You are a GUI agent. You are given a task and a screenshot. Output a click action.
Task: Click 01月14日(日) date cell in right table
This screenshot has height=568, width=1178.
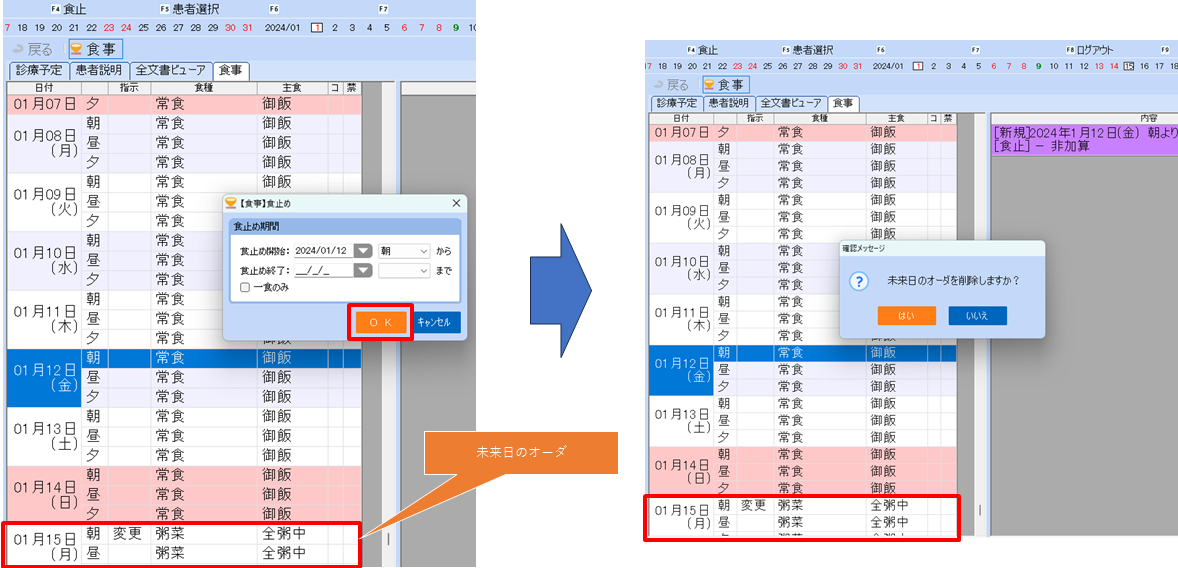pyautogui.click(x=681, y=471)
